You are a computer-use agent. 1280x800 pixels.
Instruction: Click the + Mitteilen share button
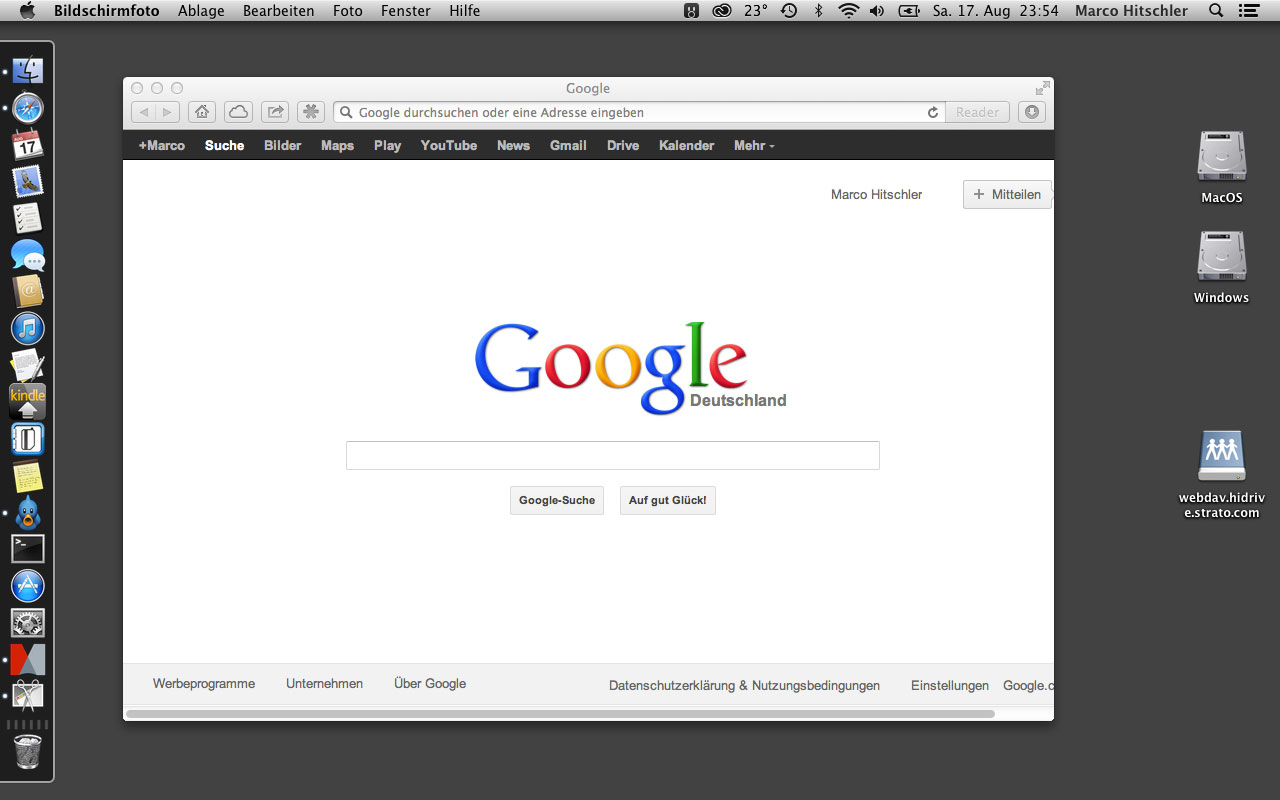click(x=1007, y=194)
